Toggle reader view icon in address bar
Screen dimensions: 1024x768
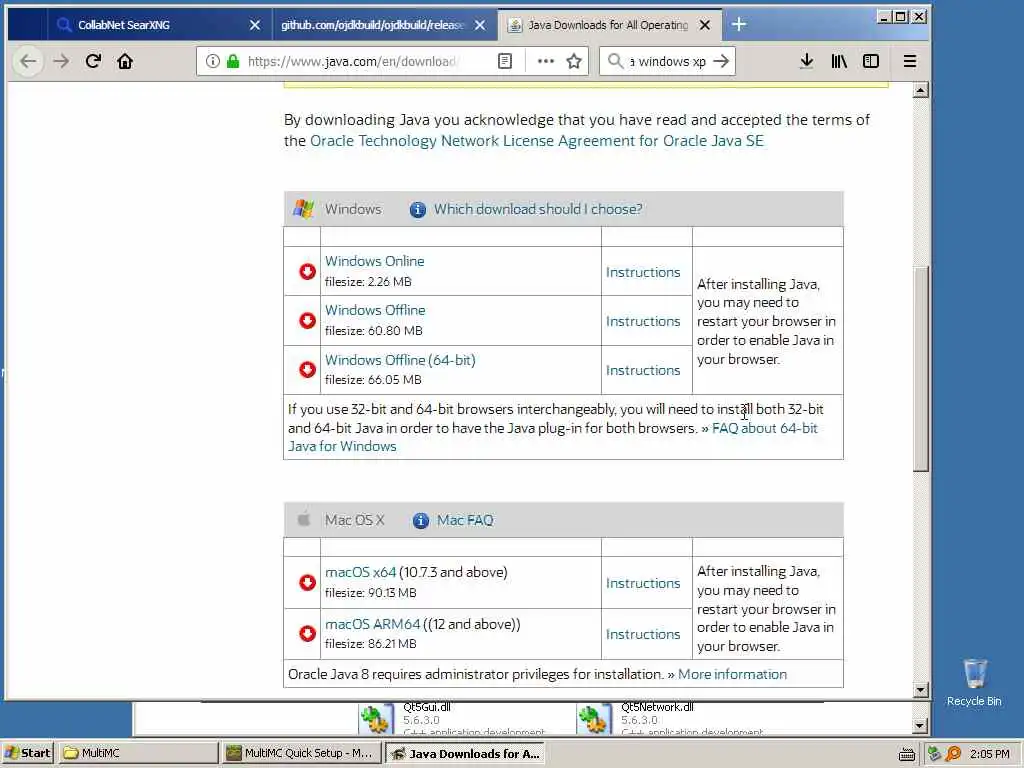(x=505, y=61)
